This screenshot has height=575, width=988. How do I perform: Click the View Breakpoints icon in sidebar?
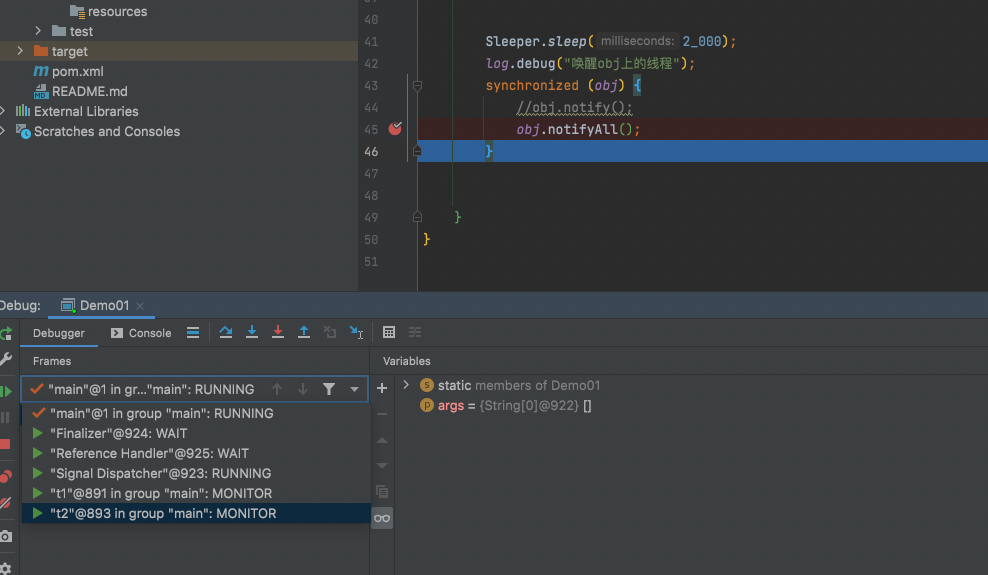[x=5, y=477]
